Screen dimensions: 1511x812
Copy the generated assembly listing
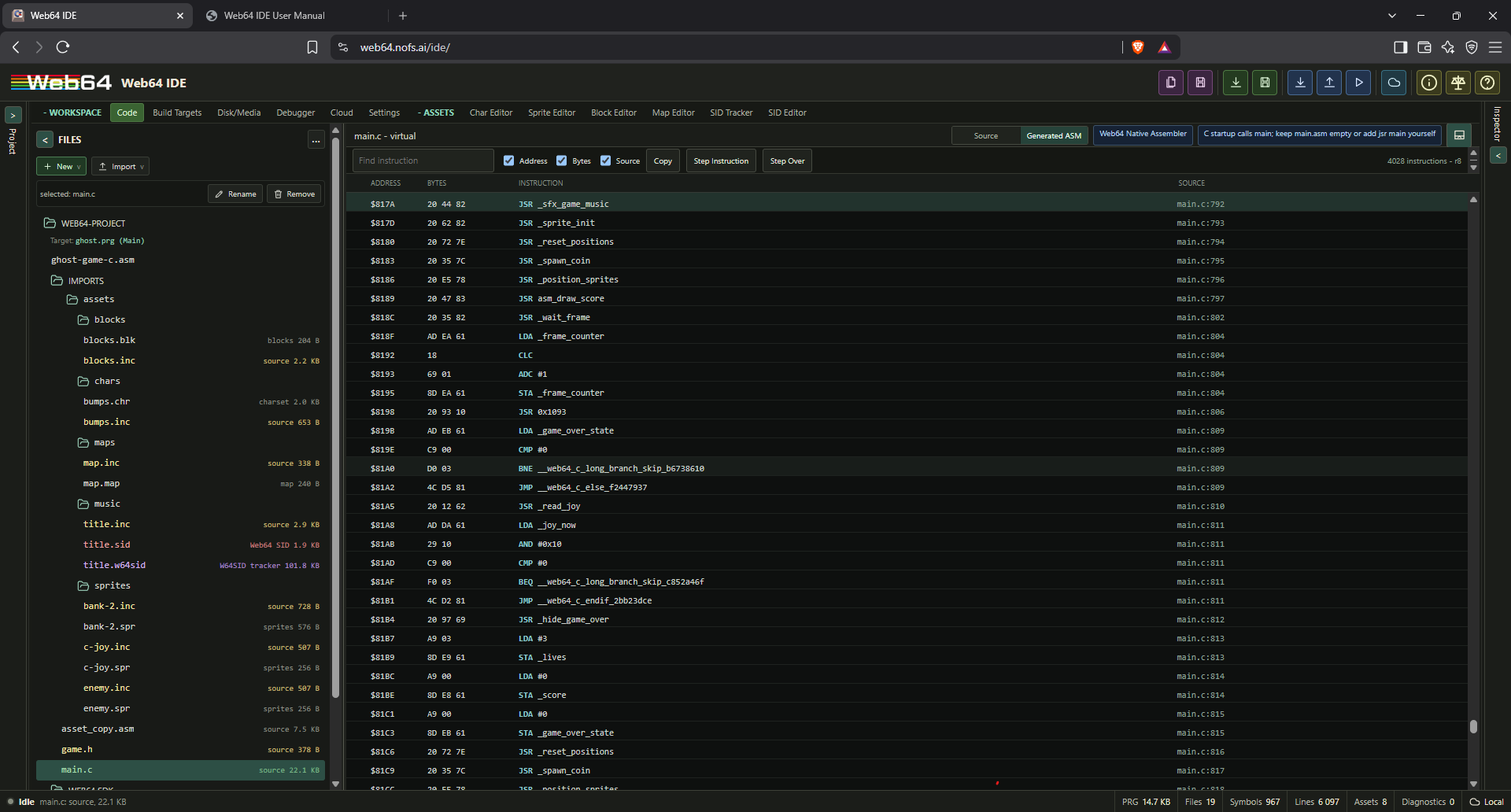click(663, 161)
